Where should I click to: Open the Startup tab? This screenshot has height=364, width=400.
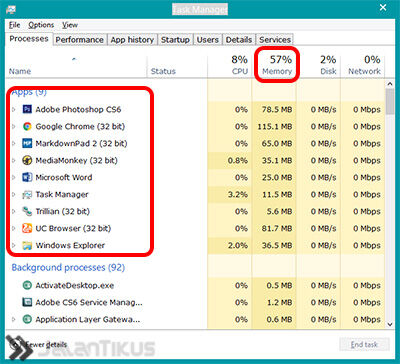click(x=175, y=40)
